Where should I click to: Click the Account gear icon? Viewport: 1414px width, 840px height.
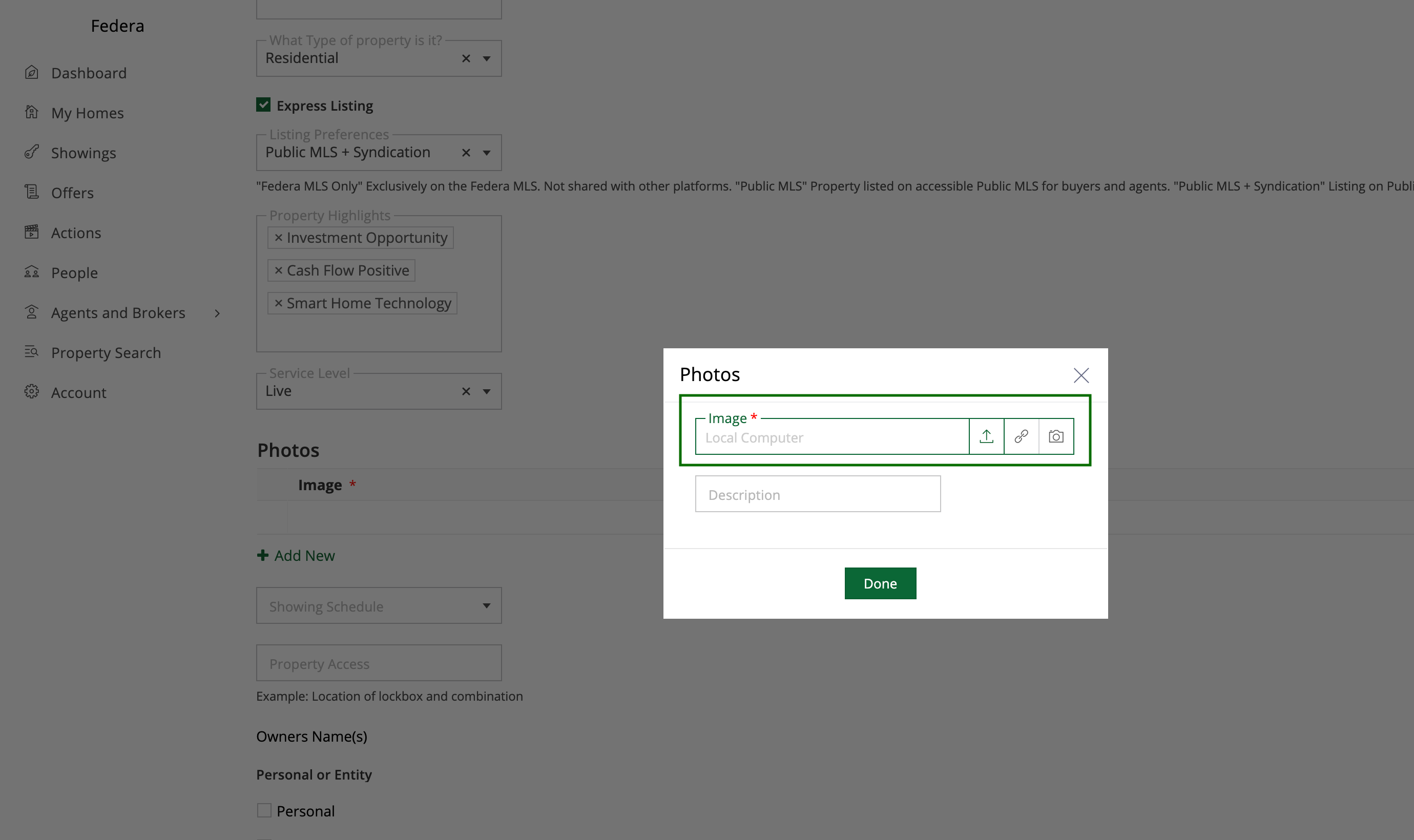point(32,392)
